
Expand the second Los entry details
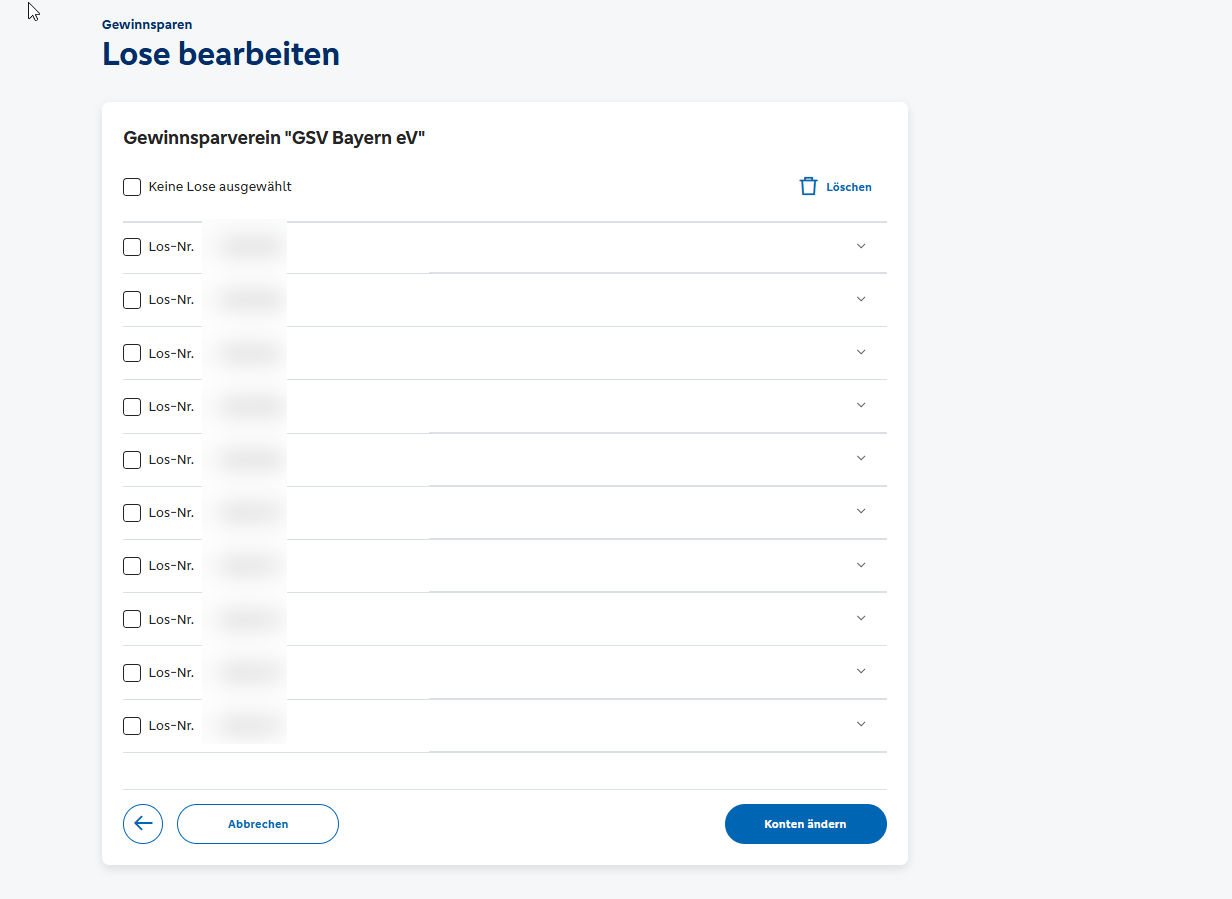click(861, 299)
